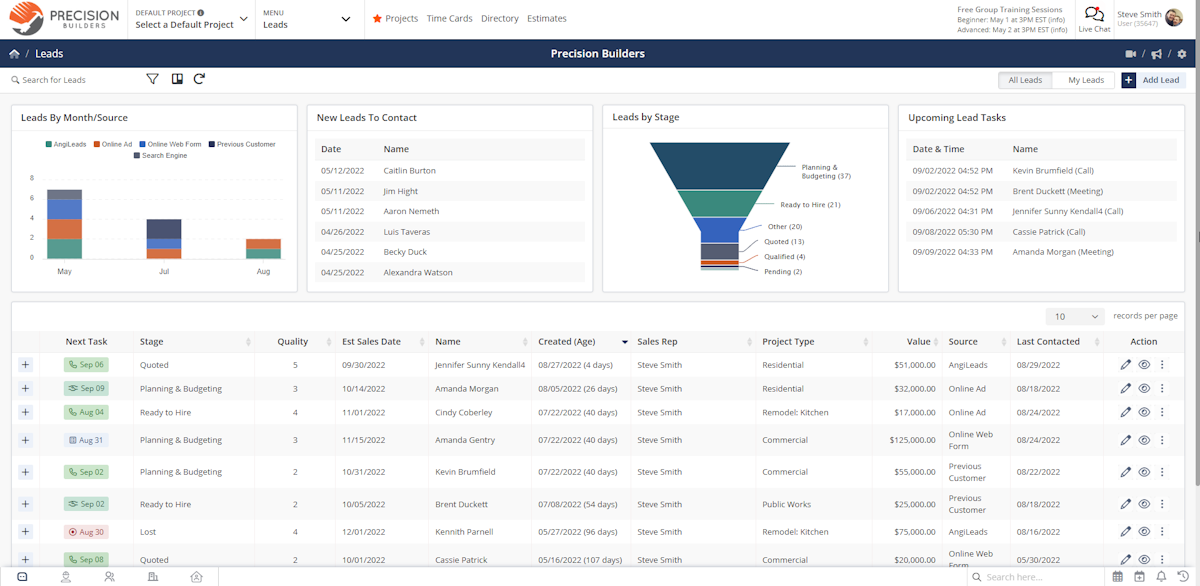Viewport: 1200px width, 586px height.
Task: Open the settings gear in header
Action: click(1181, 54)
